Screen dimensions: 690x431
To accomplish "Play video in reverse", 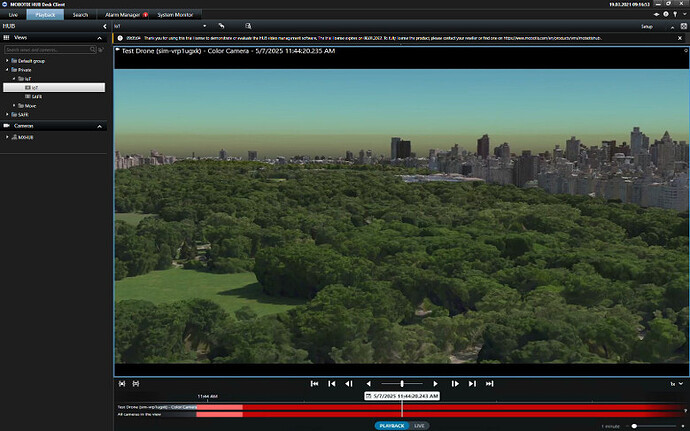I will (x=369, y=384).
